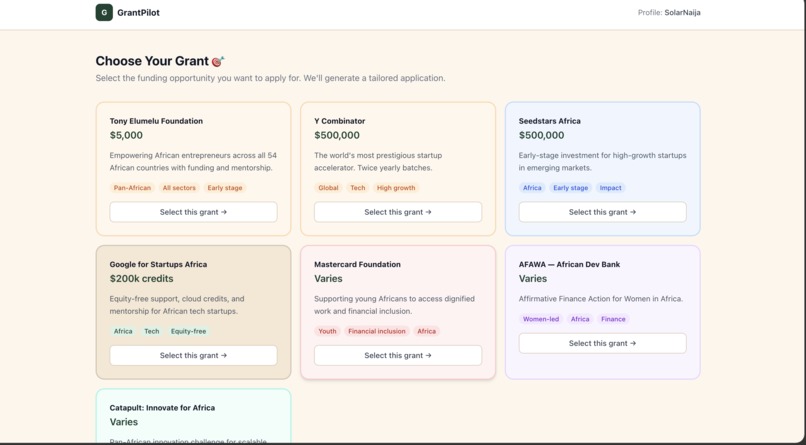Click the Africa tag on AFAWA card
This screenshot has height=445, width=806.
tap(580, 319)
